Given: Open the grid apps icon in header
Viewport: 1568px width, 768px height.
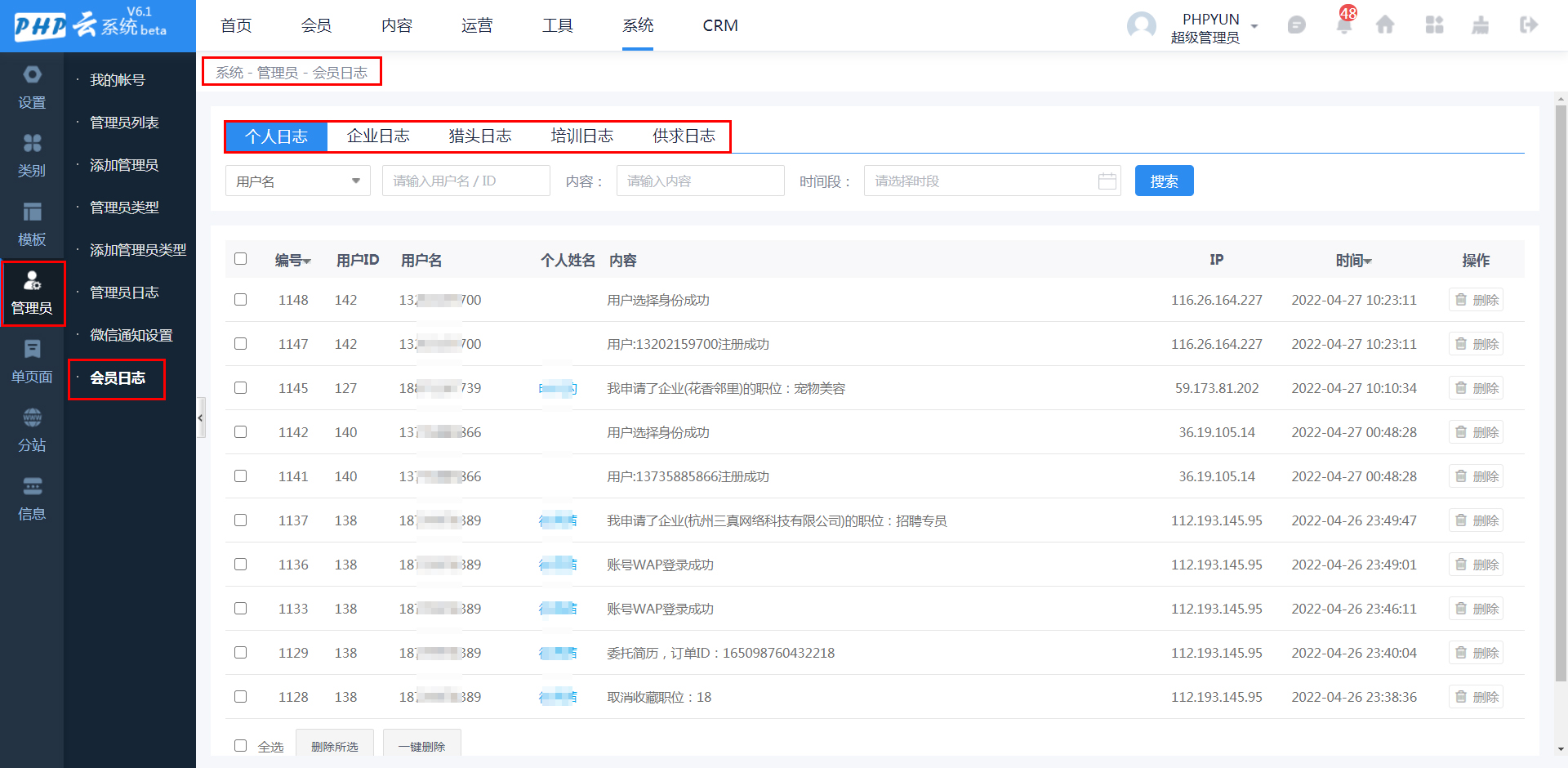Looking at the screenshot, I should pos(1434,25).
